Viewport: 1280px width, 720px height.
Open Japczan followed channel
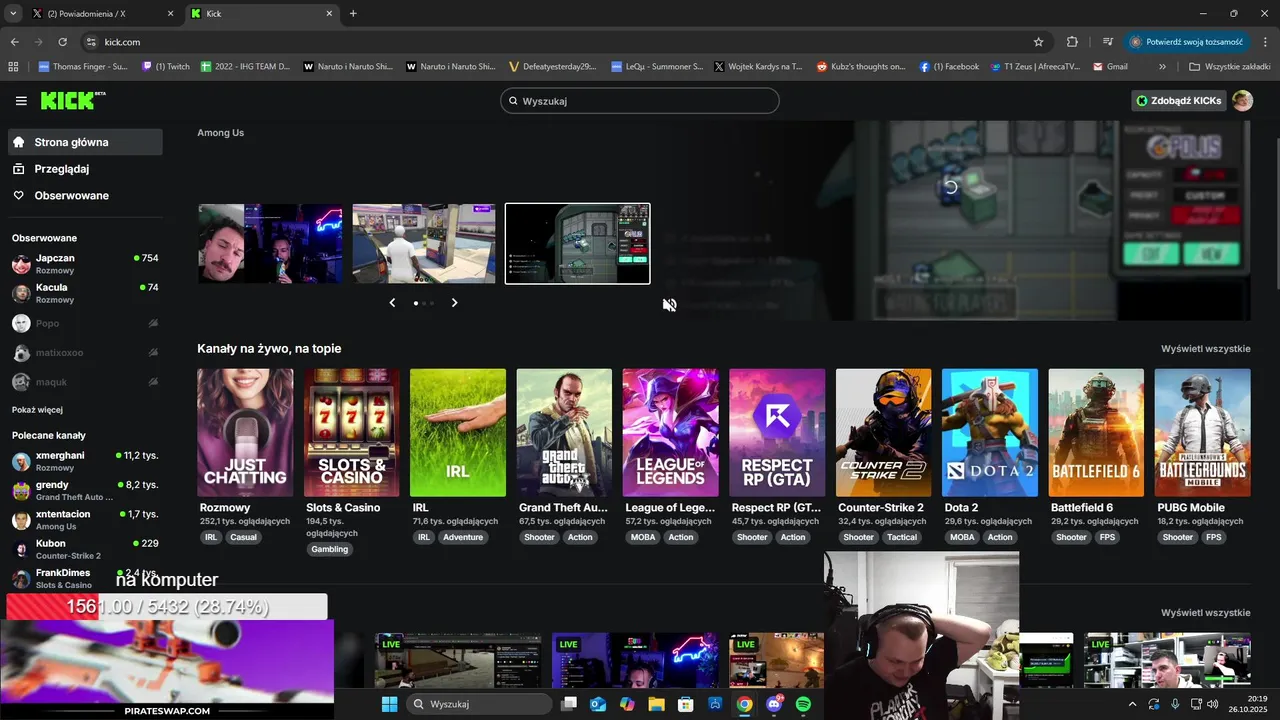[85, 264]
